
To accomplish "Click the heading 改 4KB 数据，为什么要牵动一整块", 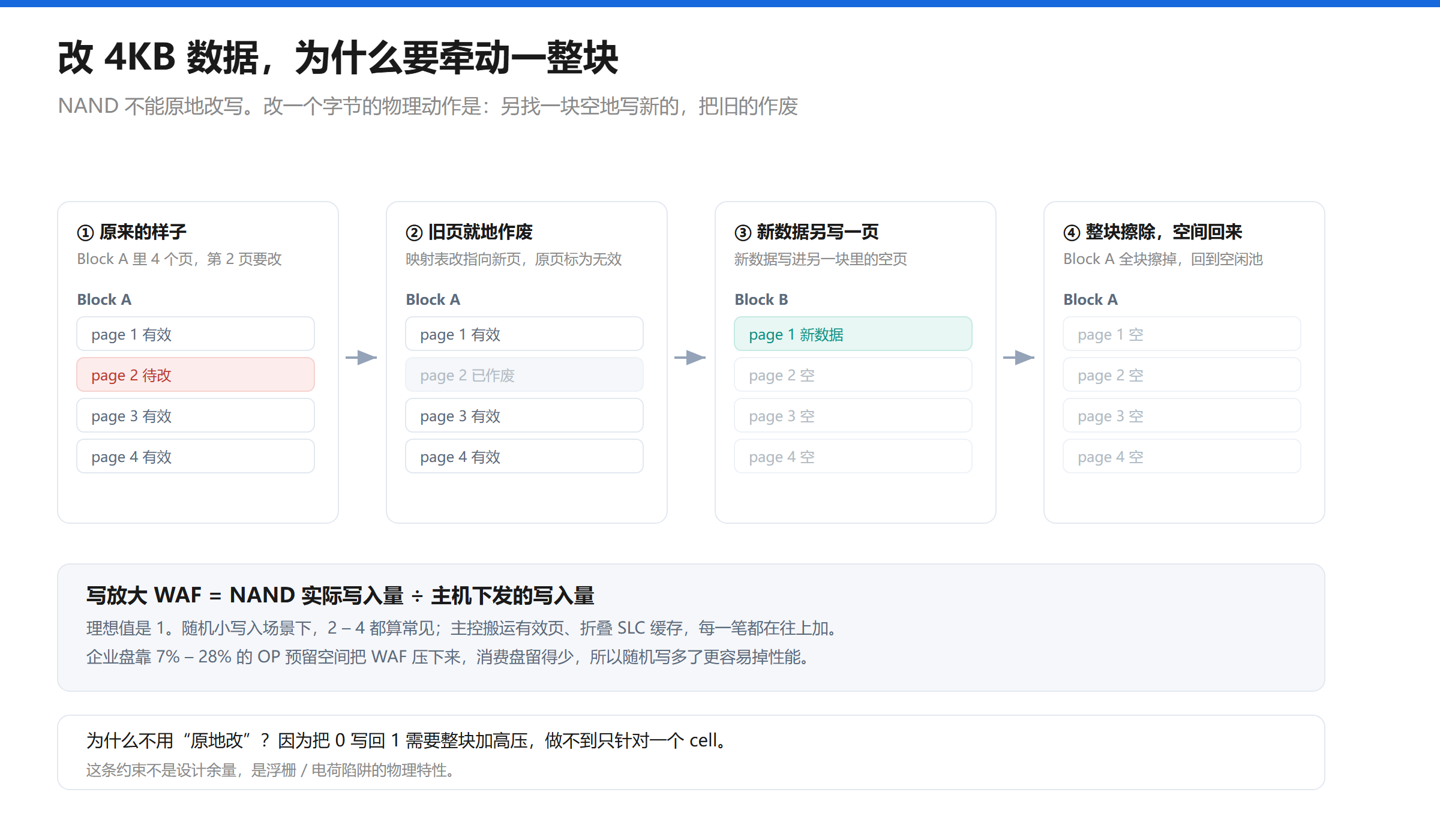I will tap(338, 58).
